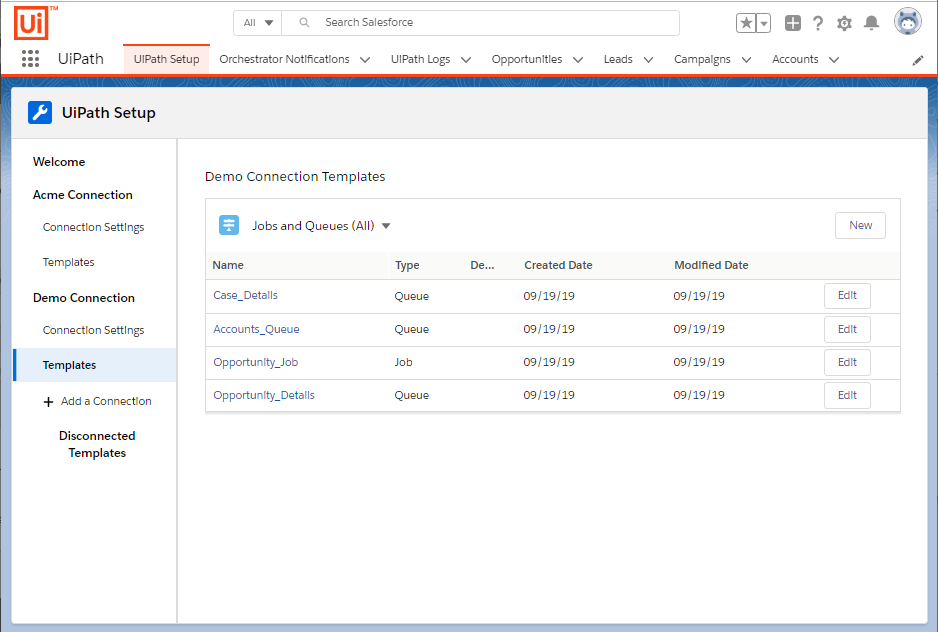Click the Jobs and Queues list view icon

point(229,225)
